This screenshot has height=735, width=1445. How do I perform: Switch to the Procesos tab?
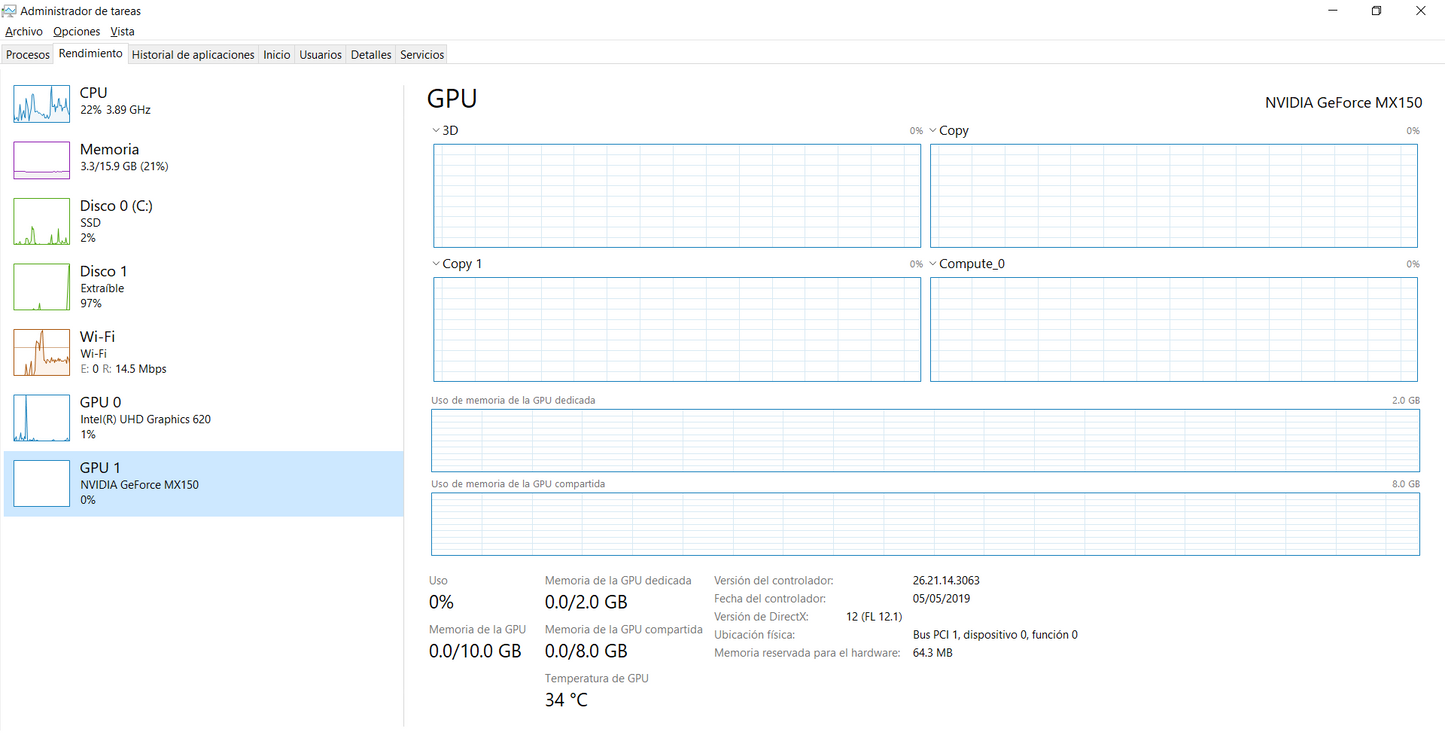28,55
